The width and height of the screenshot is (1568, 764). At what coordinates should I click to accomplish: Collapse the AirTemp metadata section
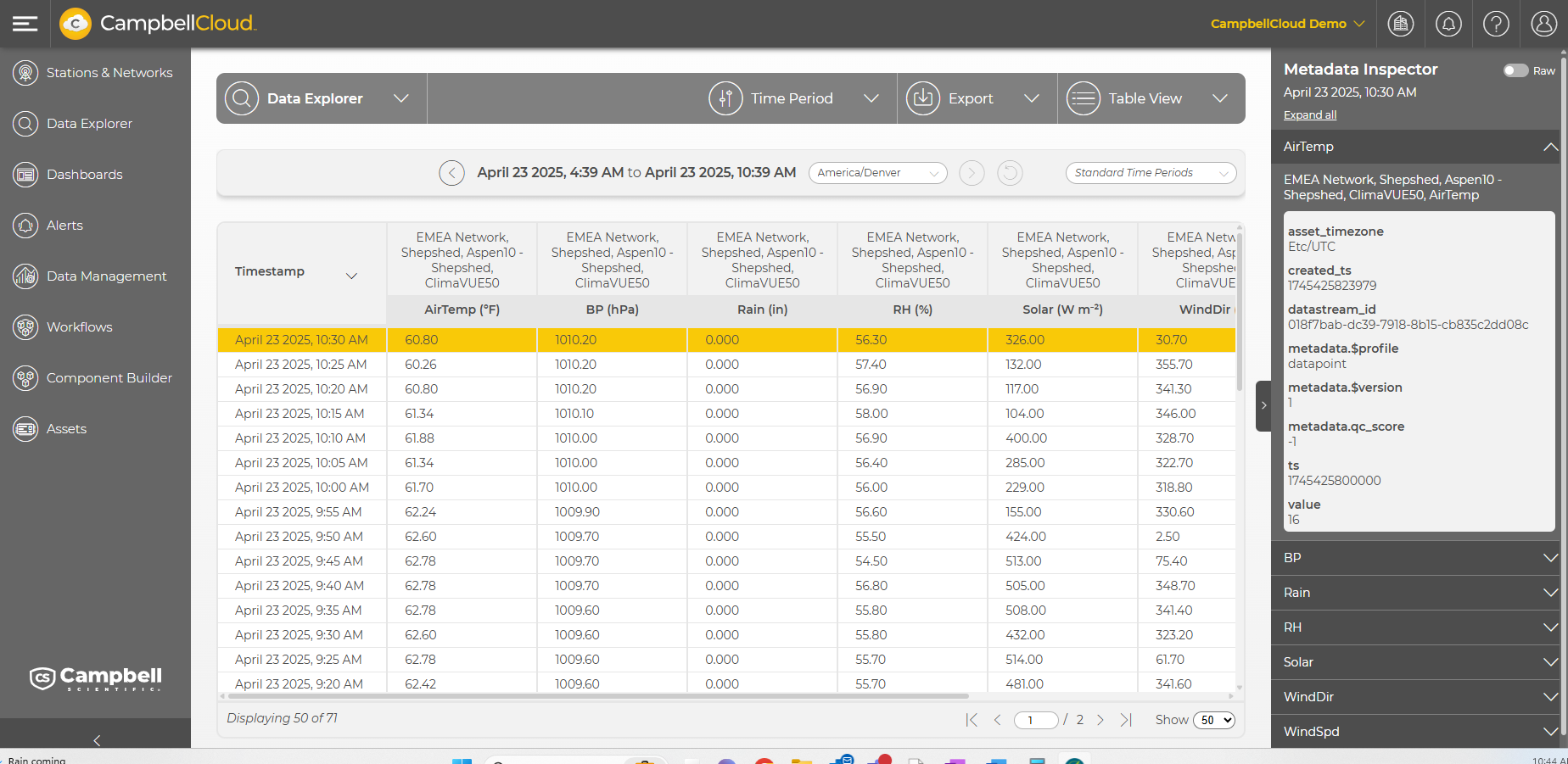tap(1550, 147)
